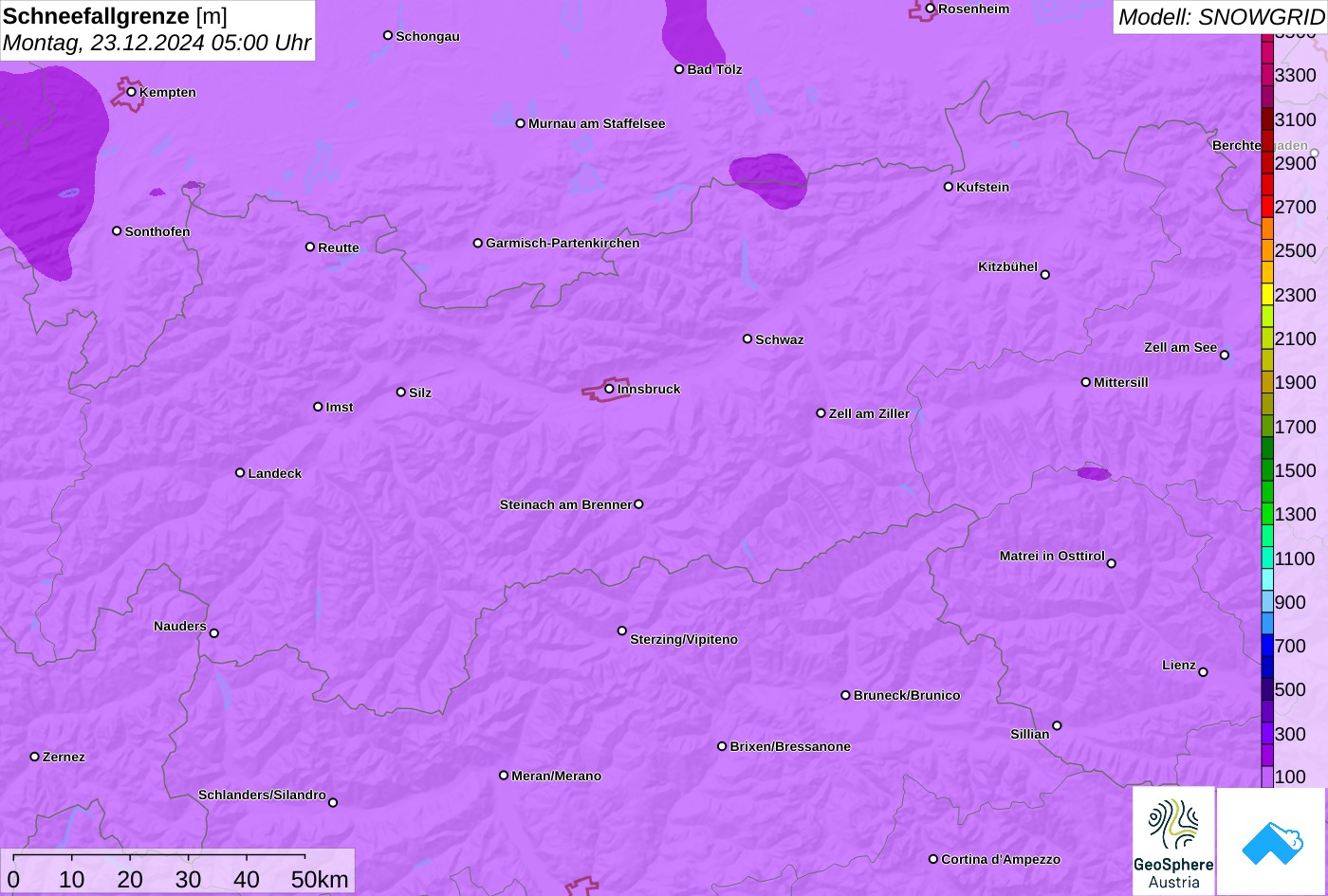The image size is (1328, 896).
Task: Click the date Montag, 23.12.2024 05:00 Uhr
Action: (x=157, y=43)
